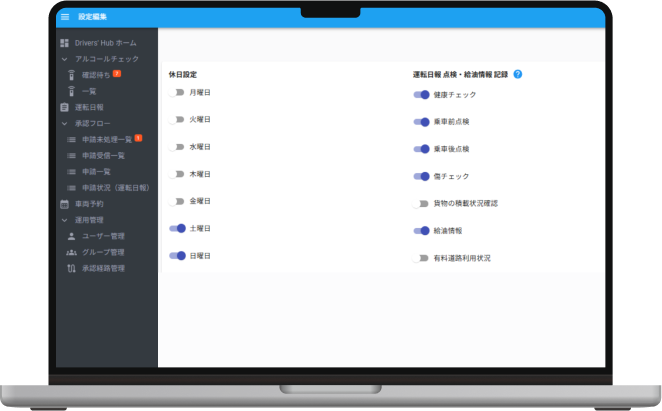Image resolution: width=662 pixels, height=411 pixels.
Task: Turn off the 給油情報 switch
Action: pyautogui.click(x=421, y=231)
